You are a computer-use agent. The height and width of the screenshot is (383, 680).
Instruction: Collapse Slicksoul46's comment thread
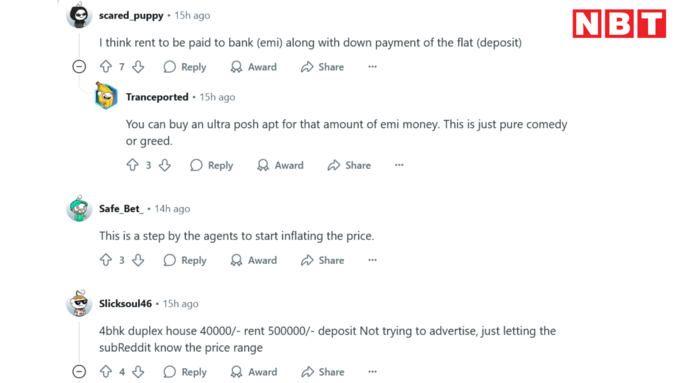(79, 372)
